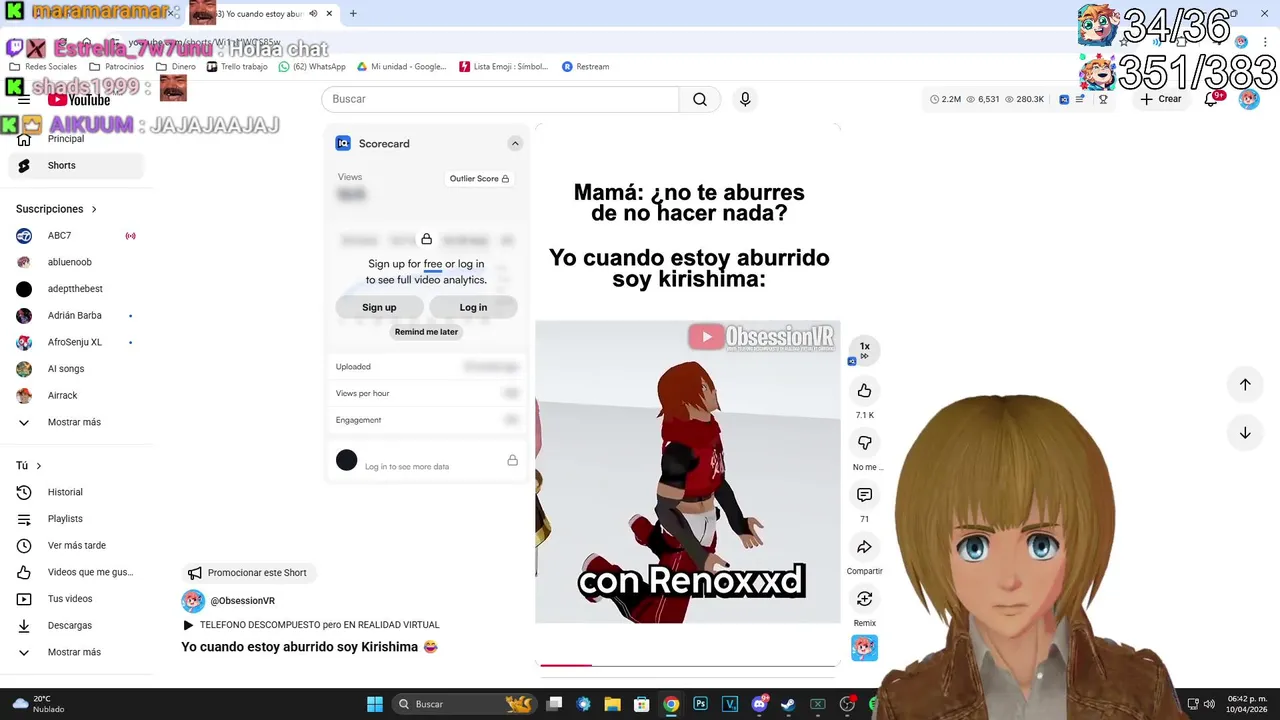1280x720 pixels.
Task: Open (62) WhatsApp bookmark
Action: pos(312,67)
